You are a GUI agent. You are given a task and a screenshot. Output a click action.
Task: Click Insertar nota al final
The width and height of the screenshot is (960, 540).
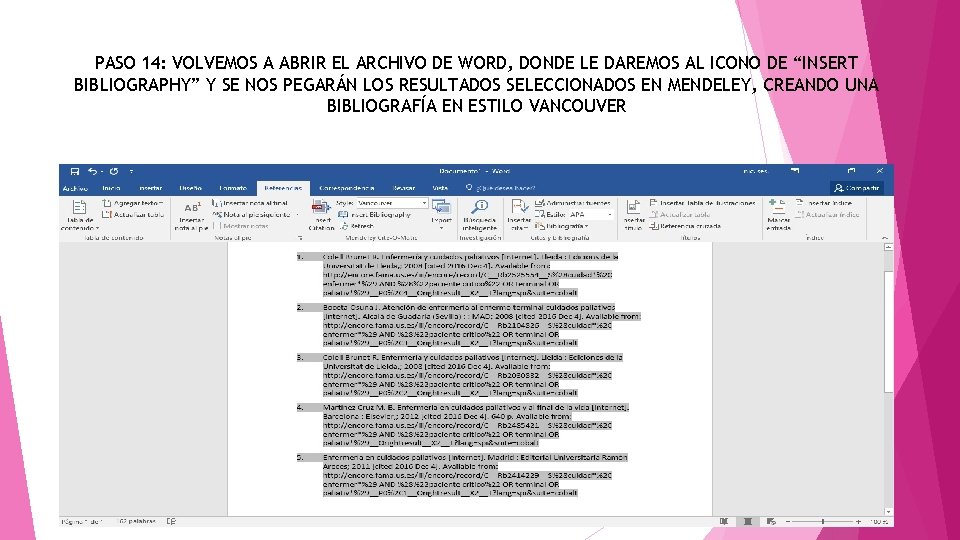[x=250, y=203]
